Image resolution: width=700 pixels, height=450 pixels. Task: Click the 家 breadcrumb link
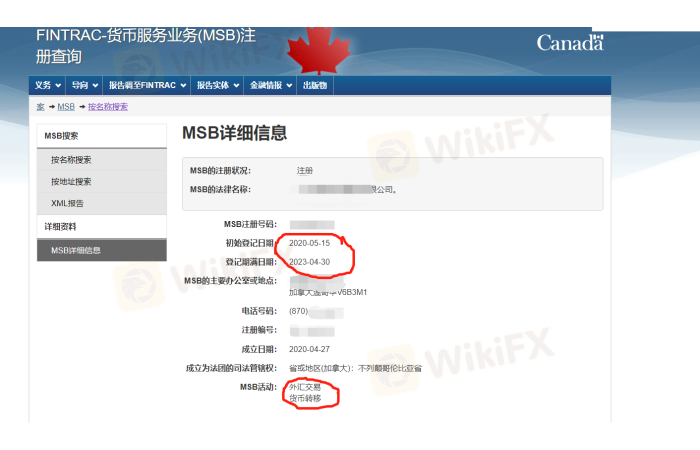click(40, 107)
